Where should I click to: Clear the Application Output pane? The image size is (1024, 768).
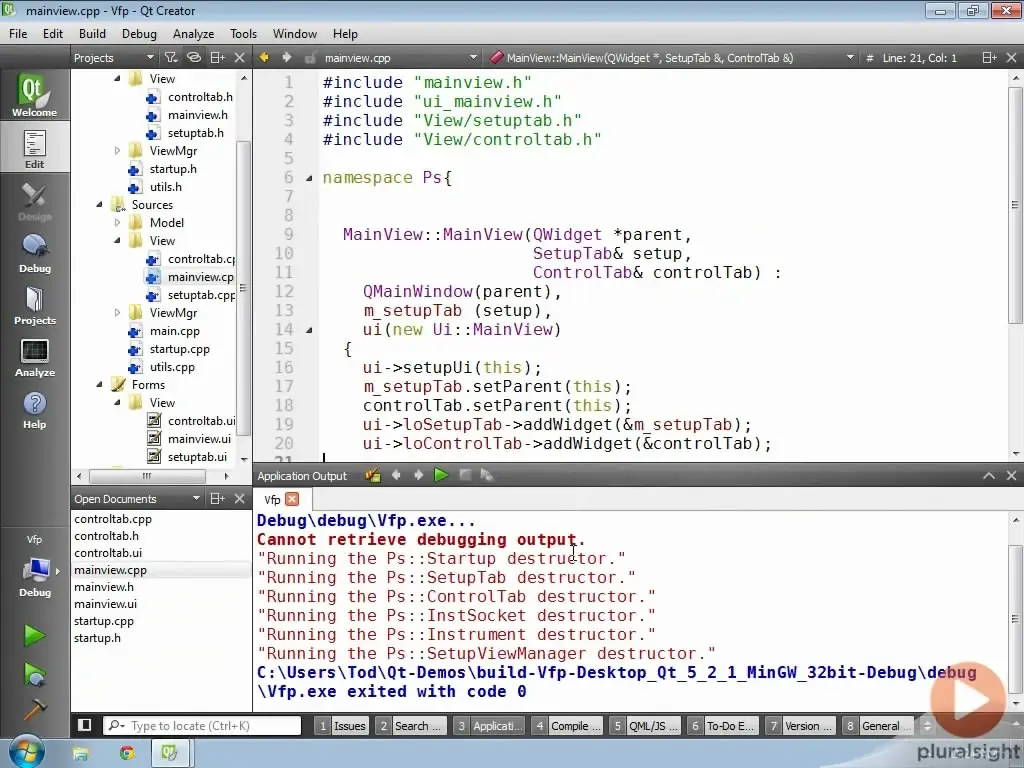point(373,476)
